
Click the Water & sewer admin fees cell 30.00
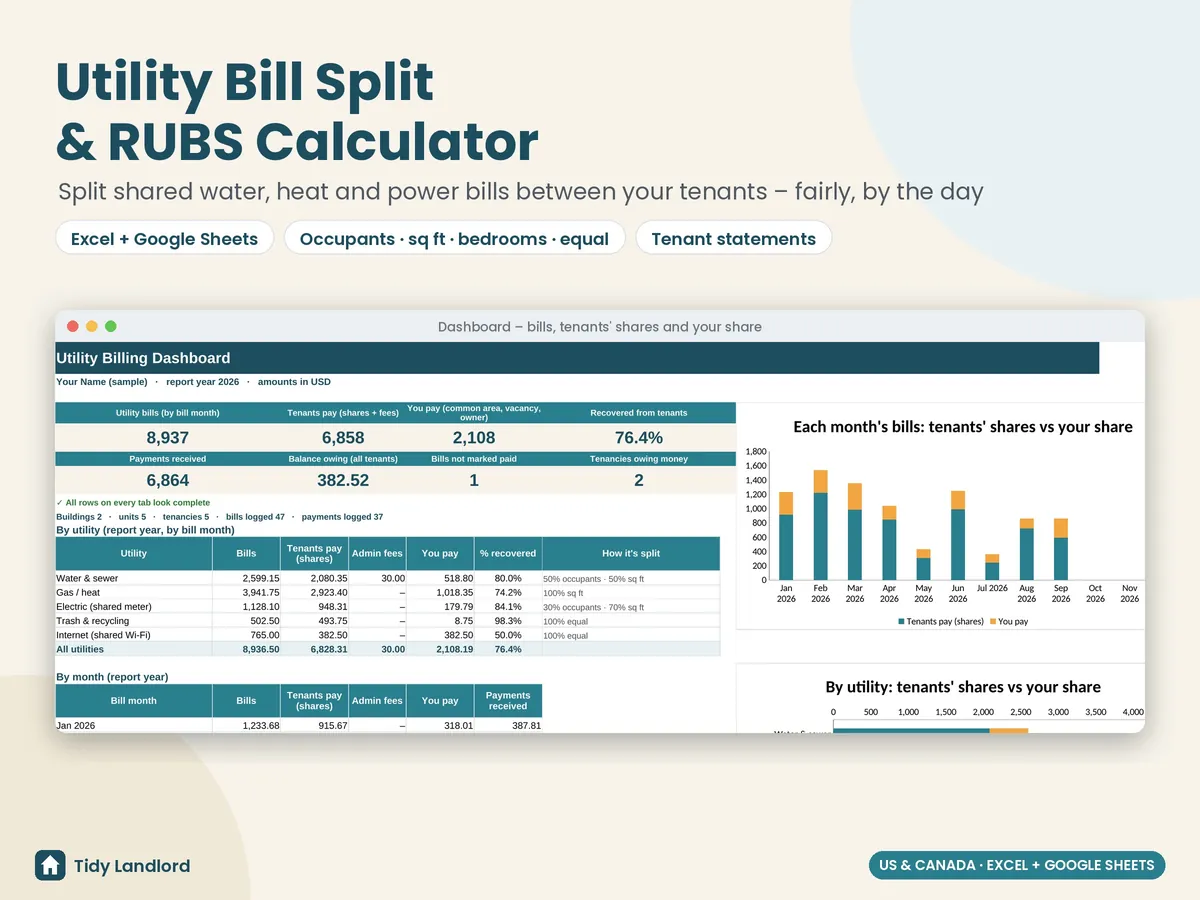coord(378,579)
